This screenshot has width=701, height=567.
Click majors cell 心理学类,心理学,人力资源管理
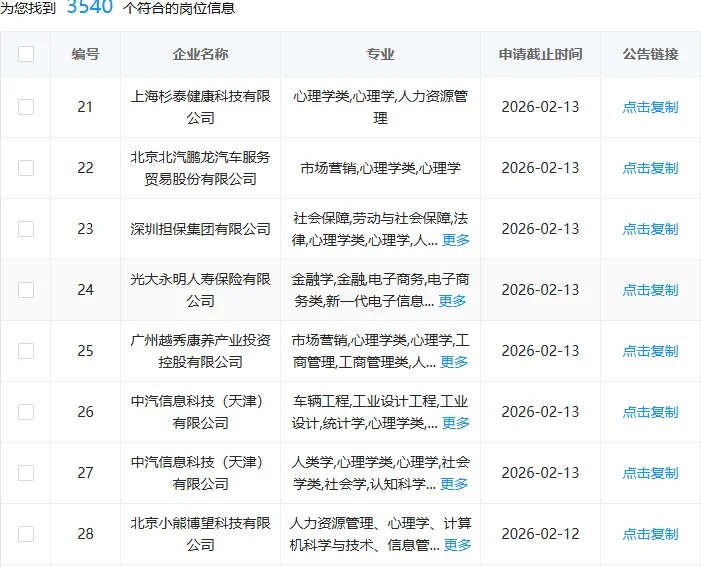380,107
